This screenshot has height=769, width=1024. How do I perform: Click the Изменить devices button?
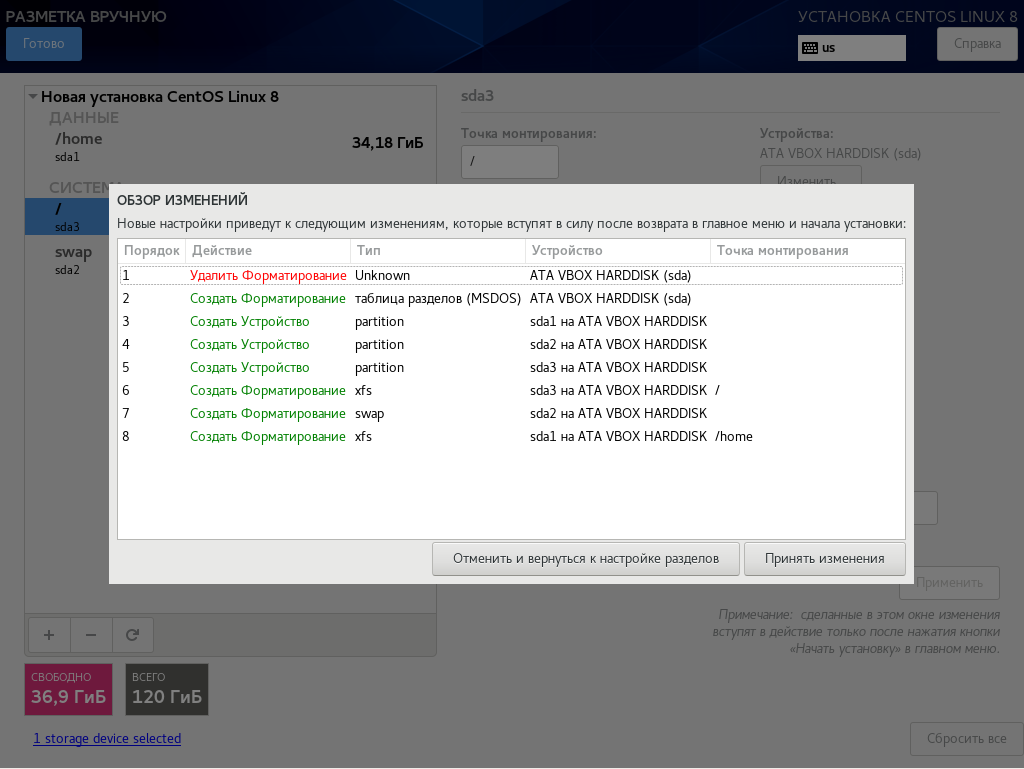810,175
